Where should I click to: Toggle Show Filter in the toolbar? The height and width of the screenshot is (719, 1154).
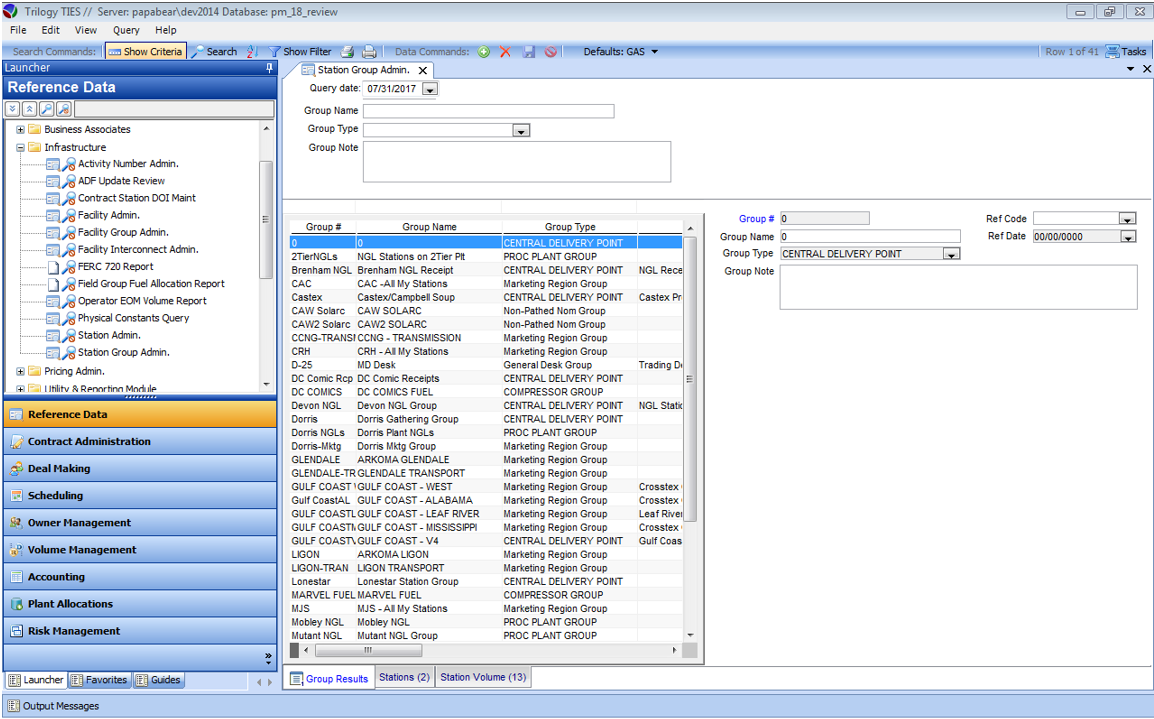[299, 52]
